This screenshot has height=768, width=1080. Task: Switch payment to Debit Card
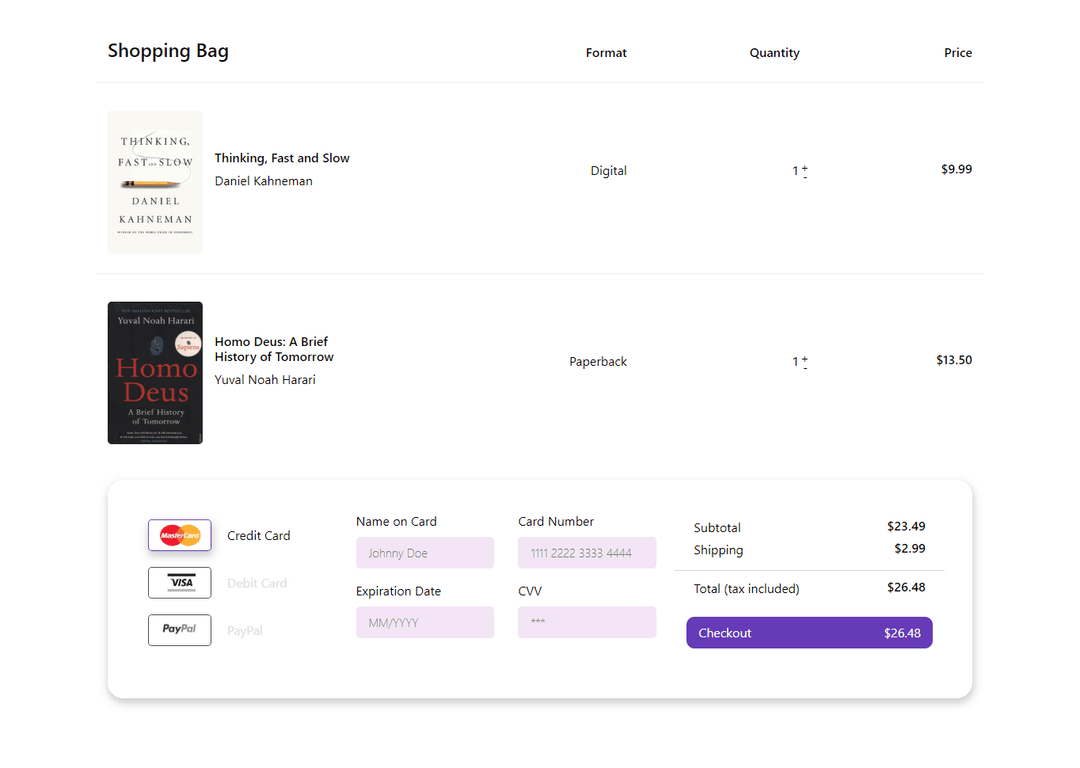(257, 582)
